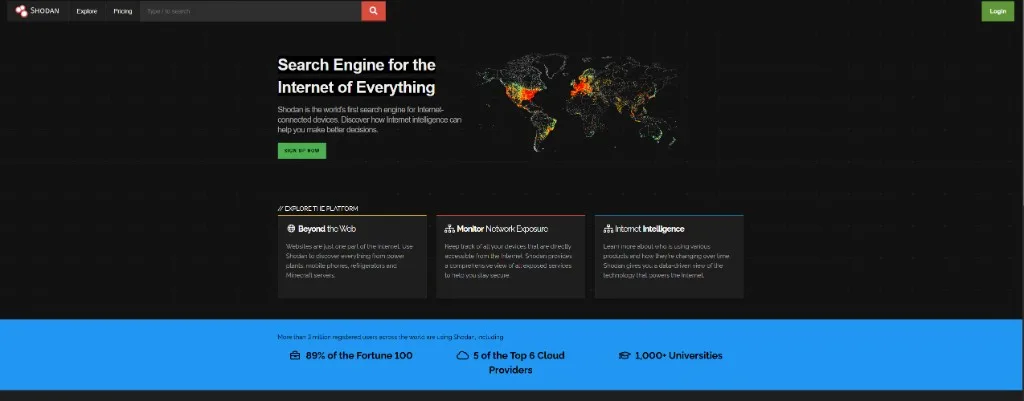Click the Shodan logo in the navbar
Screen dimensions: 1024x401
point(37,11)
